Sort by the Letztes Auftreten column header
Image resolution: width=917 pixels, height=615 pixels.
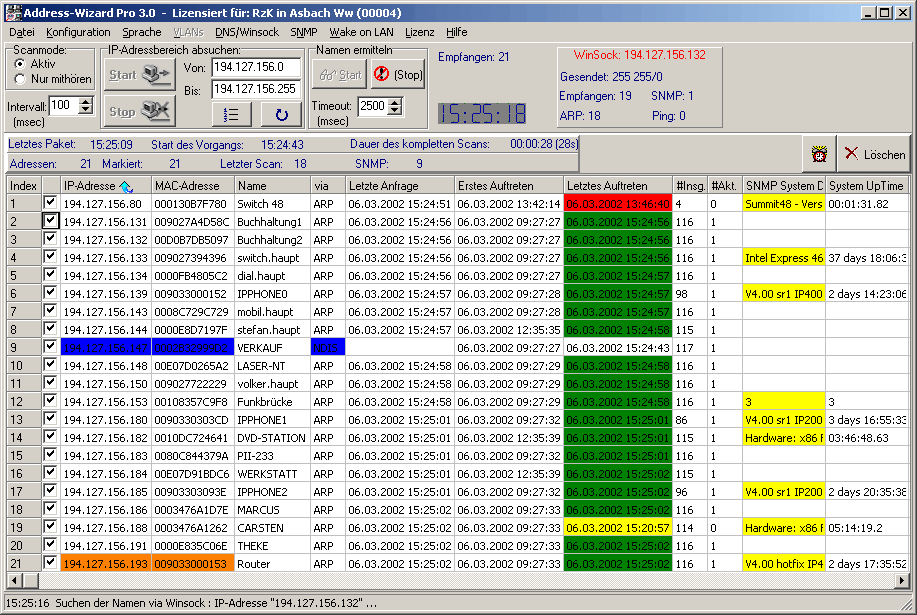coord(618,186)
